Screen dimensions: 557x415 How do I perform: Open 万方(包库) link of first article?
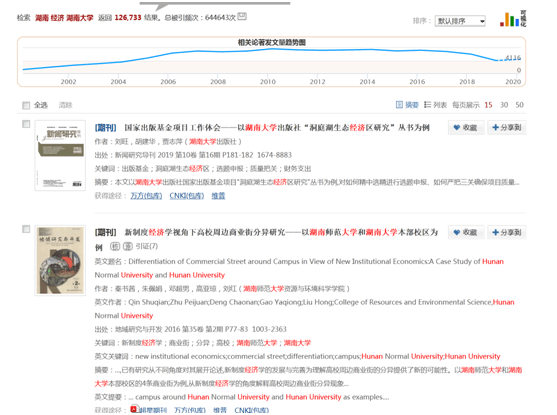pos(146,196)
